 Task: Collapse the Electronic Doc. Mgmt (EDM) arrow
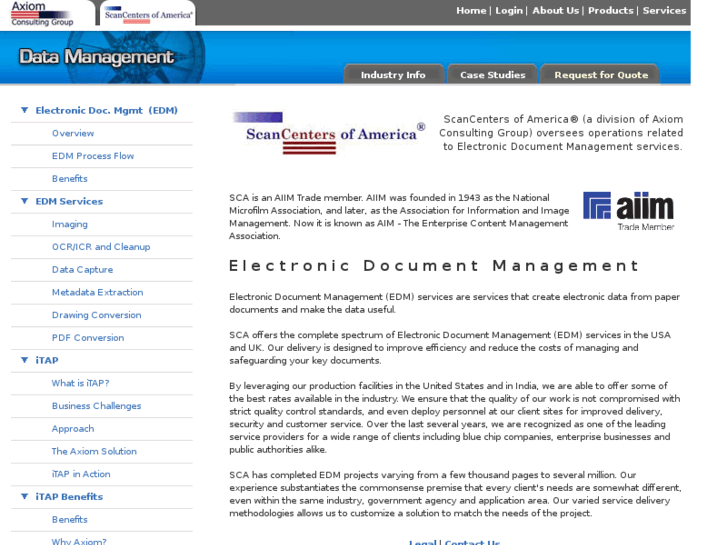(x=25, y=110)
